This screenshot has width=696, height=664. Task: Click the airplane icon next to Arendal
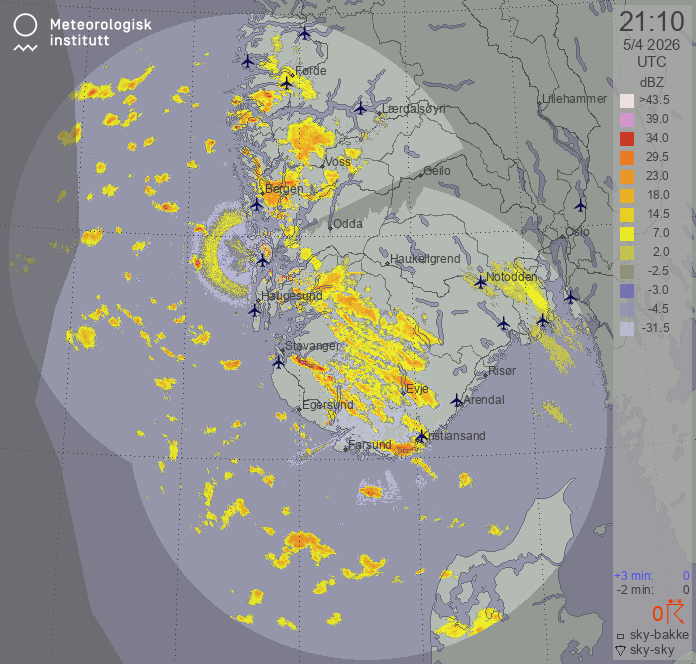coord(457,400)
